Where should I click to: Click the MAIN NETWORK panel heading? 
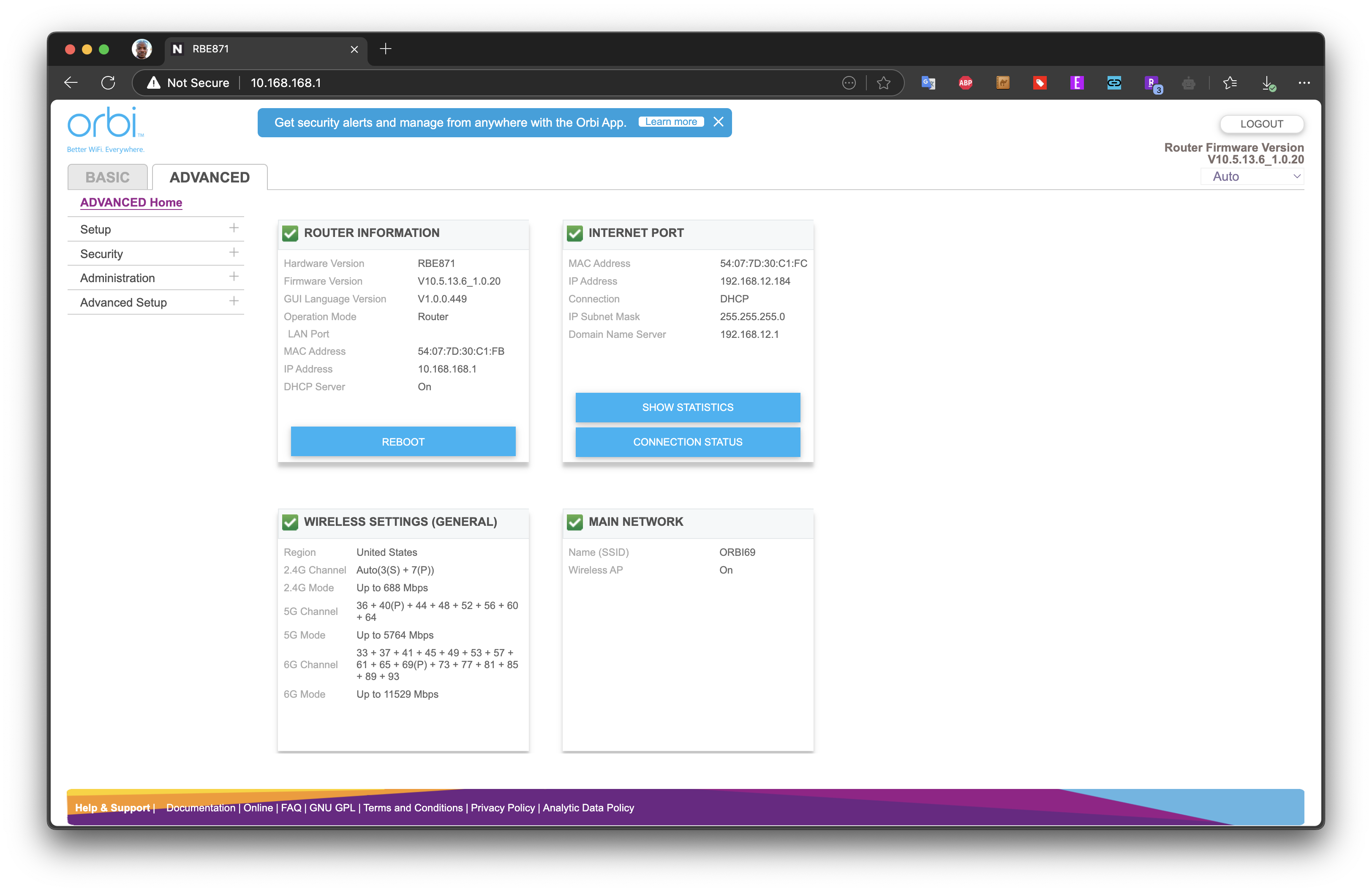[636, 522]
